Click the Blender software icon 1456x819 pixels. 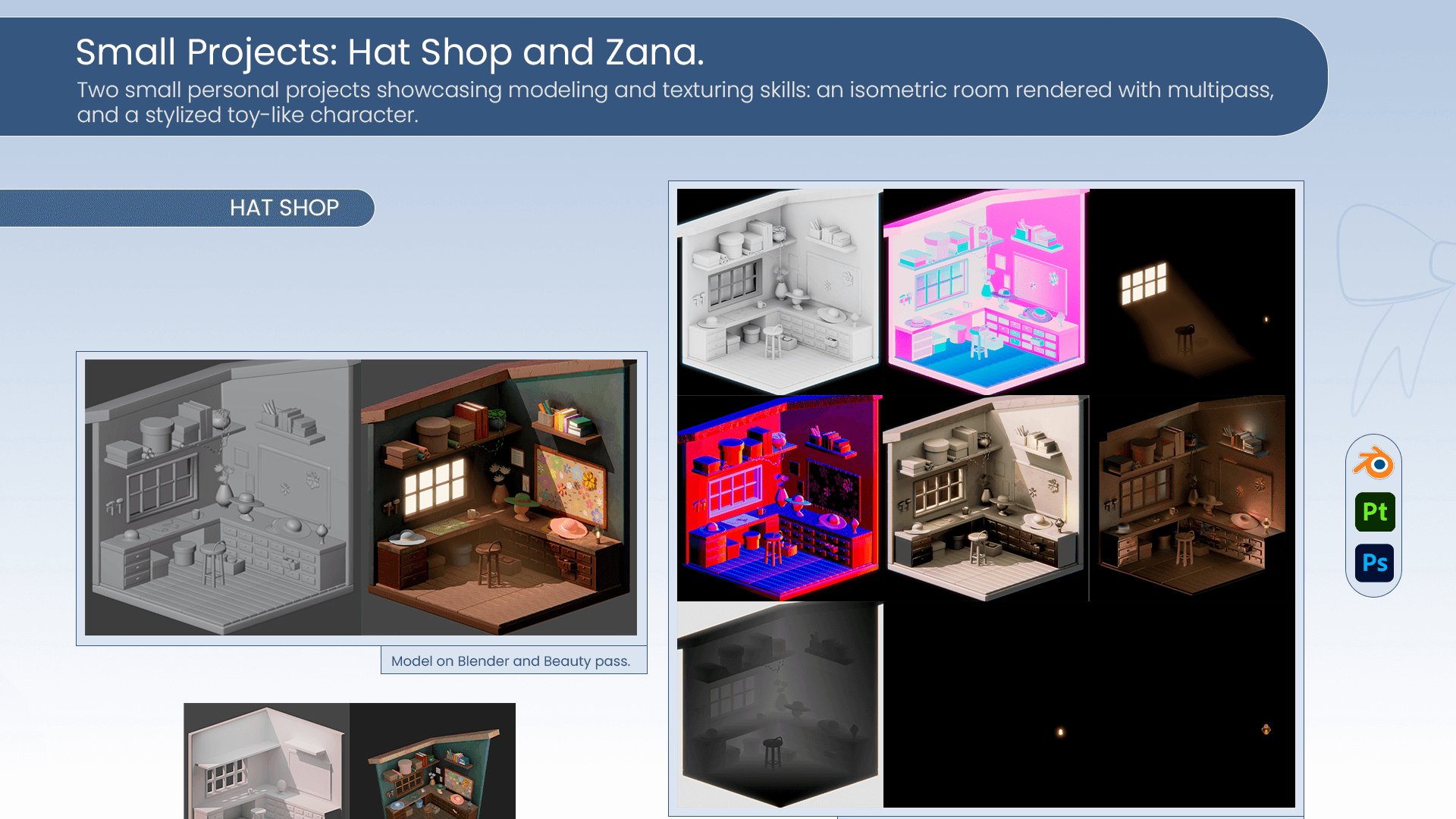(x=1373, y=463)
